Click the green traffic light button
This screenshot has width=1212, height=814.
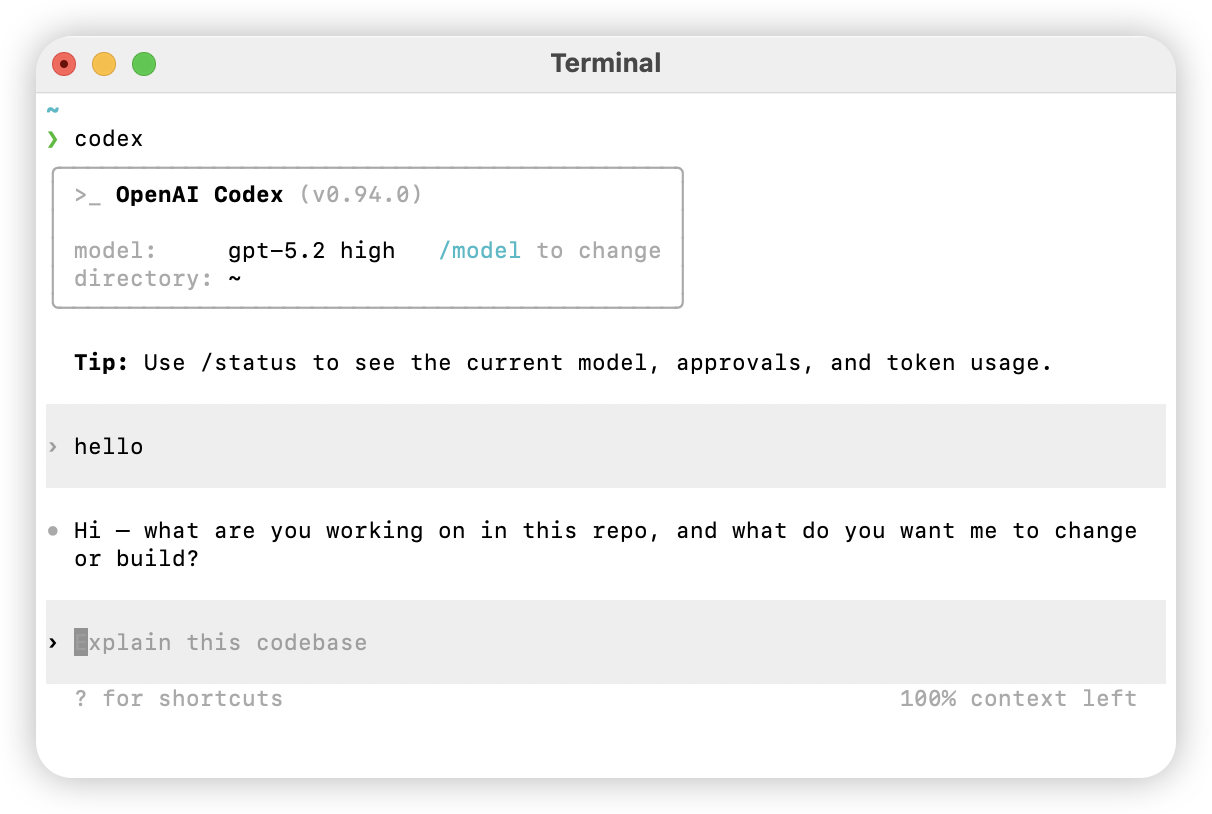point(144,63)
